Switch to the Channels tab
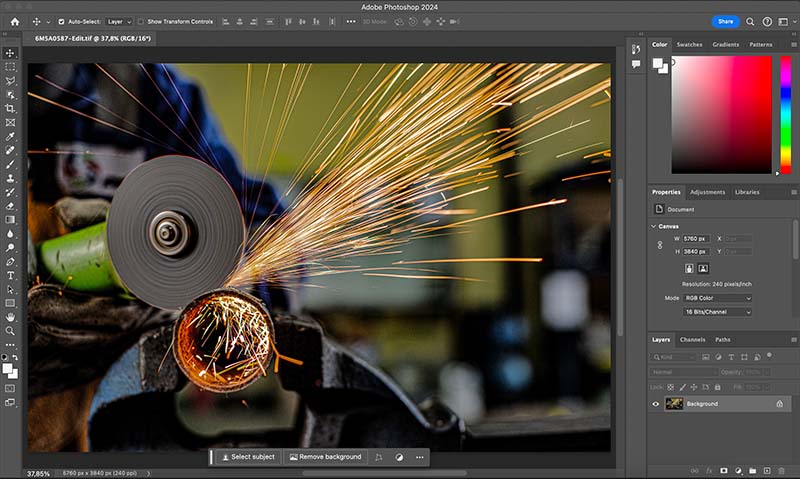 pos(692,340)
